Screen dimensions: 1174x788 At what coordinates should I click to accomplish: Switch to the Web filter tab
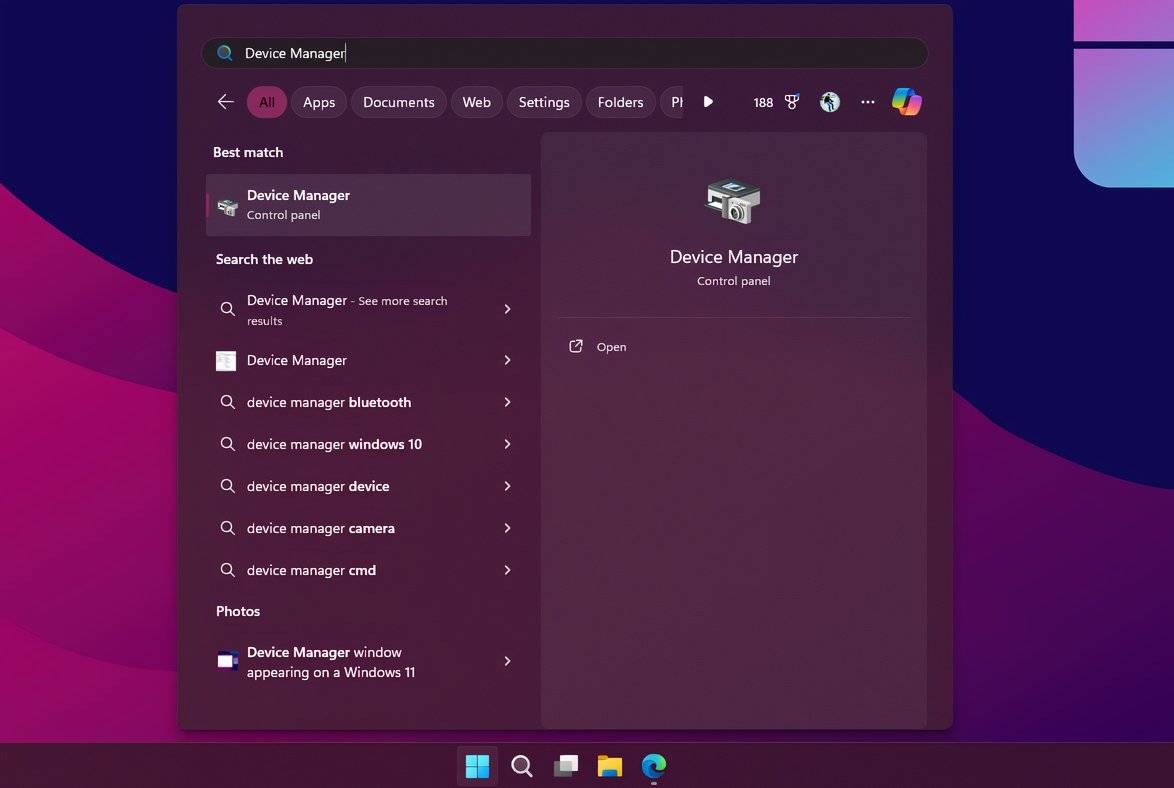pos(476,102)
